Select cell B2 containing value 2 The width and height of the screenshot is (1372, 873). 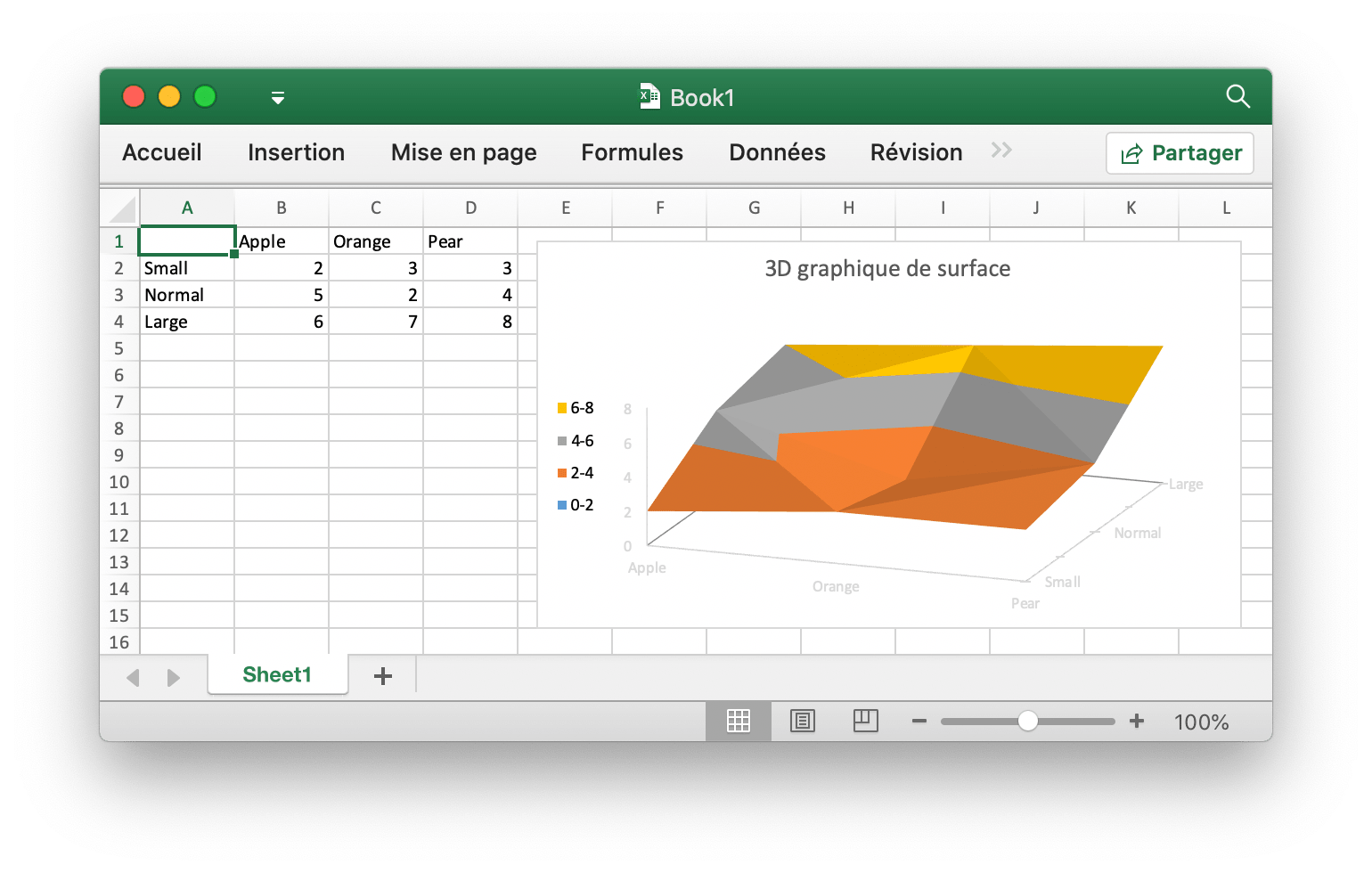coord(282,268)
